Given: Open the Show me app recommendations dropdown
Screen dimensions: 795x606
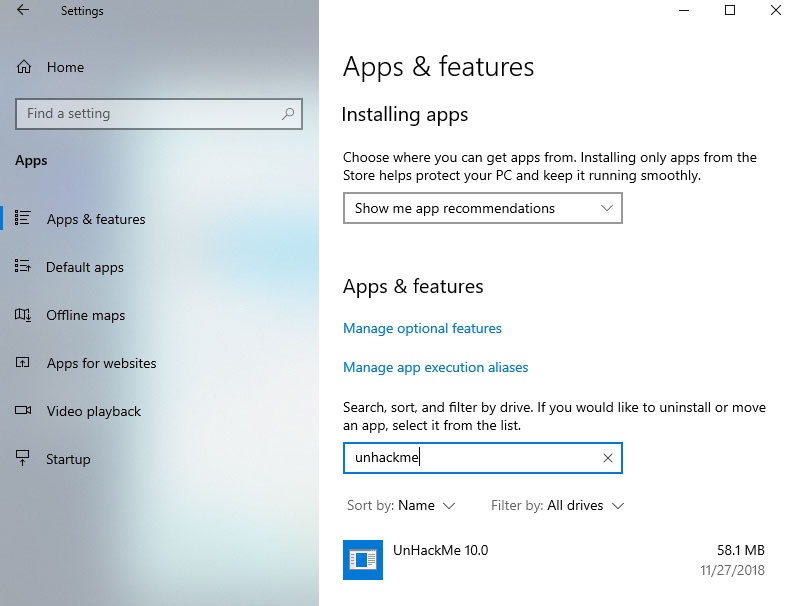Looking at the screenshot, I should [483, 208].
